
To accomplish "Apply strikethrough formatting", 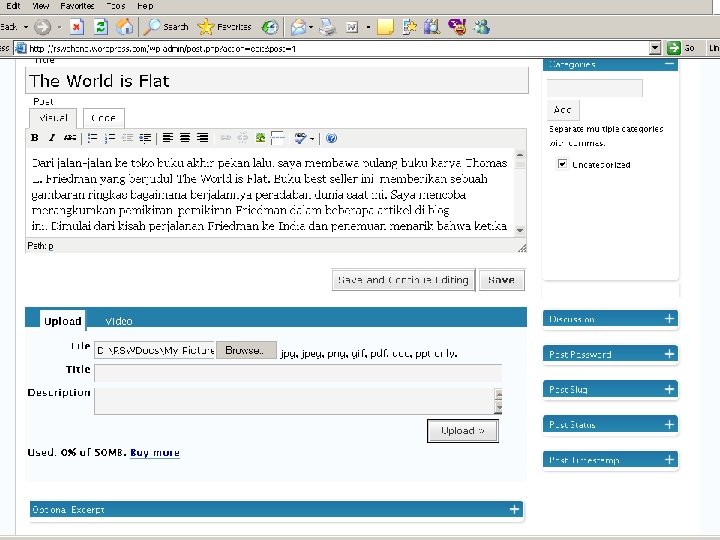I will pyautogui.click(x=70, y=138).
